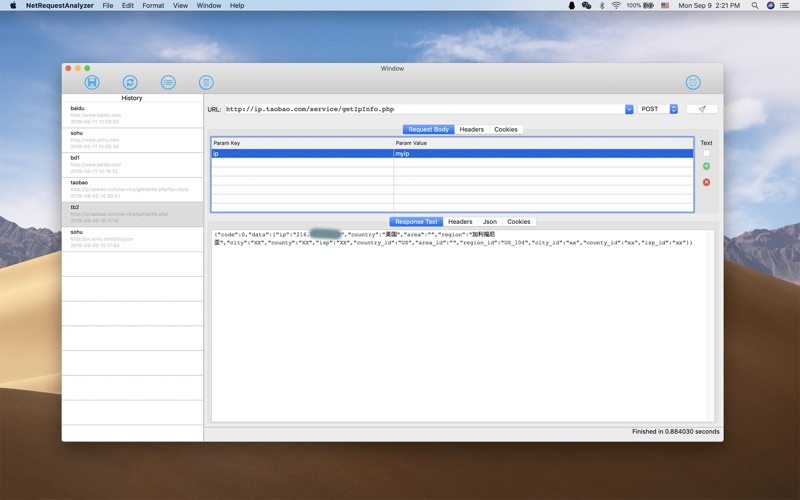800x500 pixels.
Task: Click 'Finished in 0.884030 seconds' status text
Action: [x=676, y=432]
